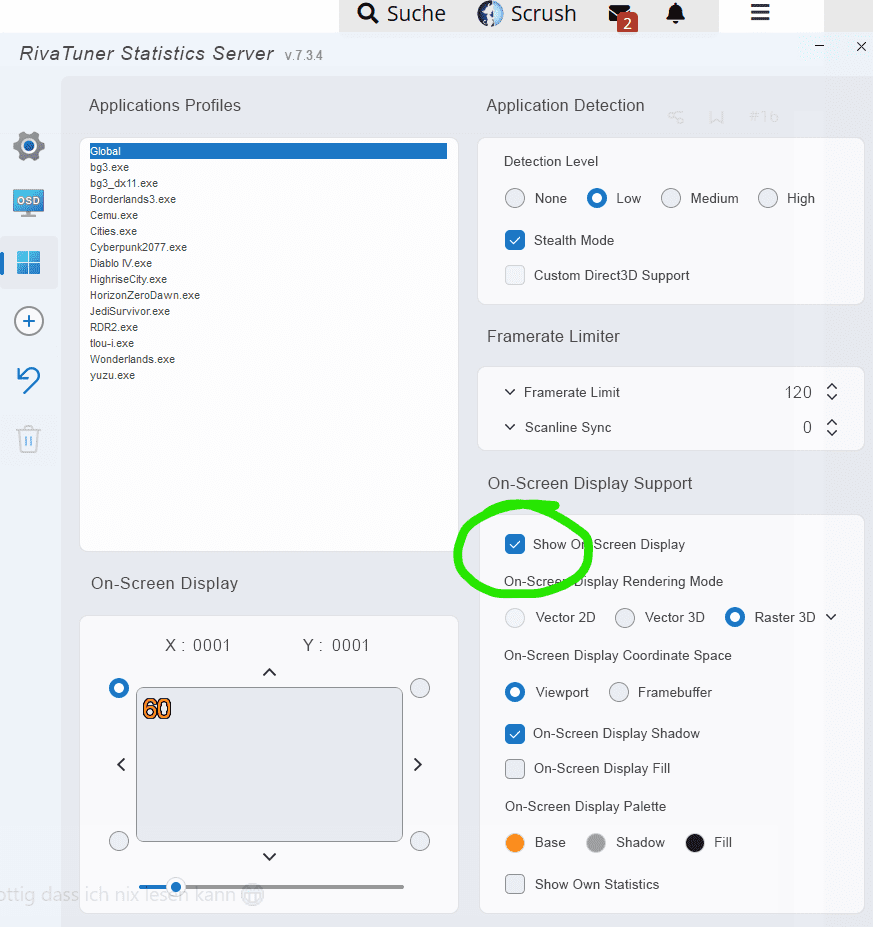Enable On-Screen Display Fill checkbox

point(515,768)
